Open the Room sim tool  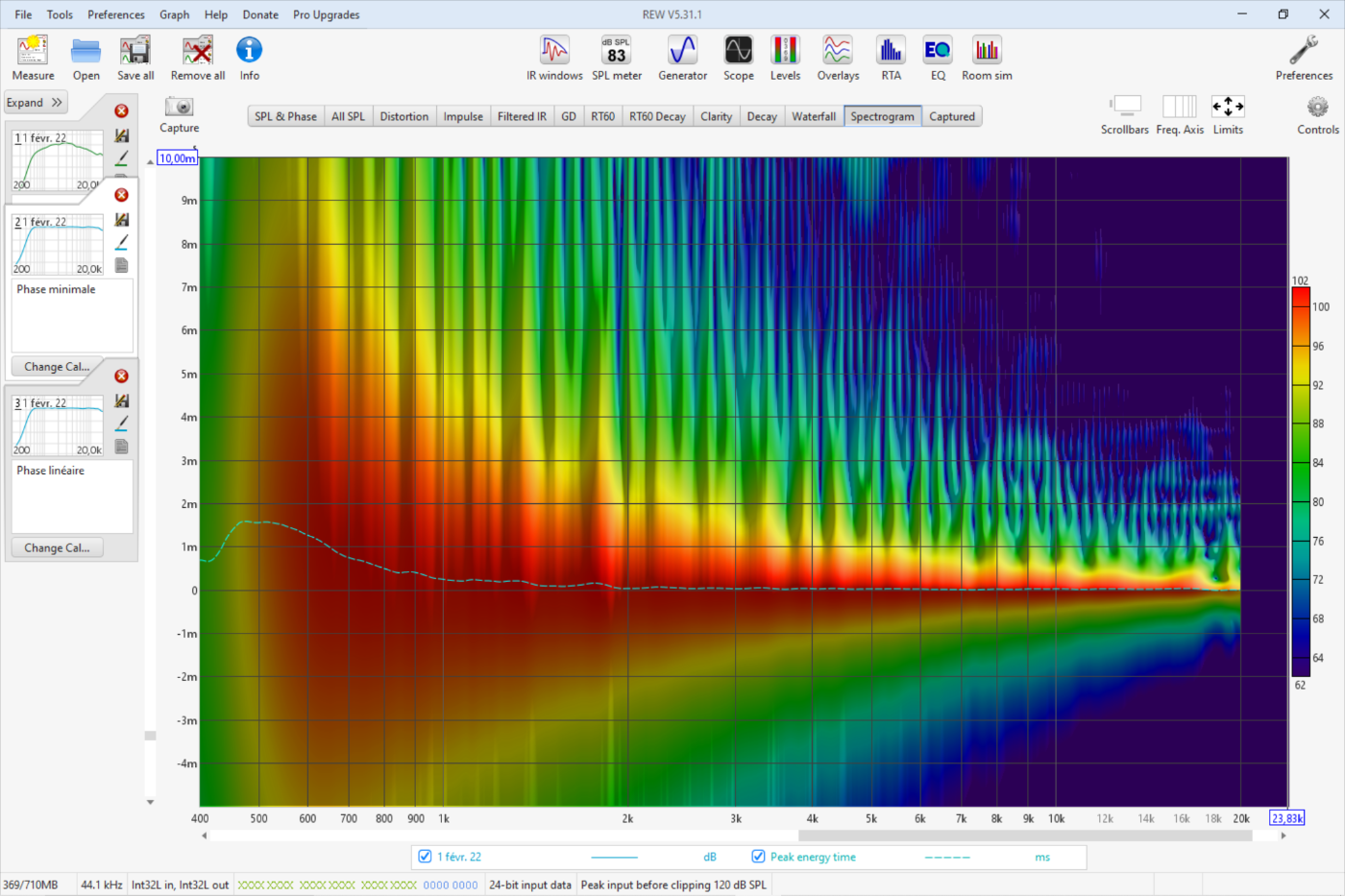[987, 59]
